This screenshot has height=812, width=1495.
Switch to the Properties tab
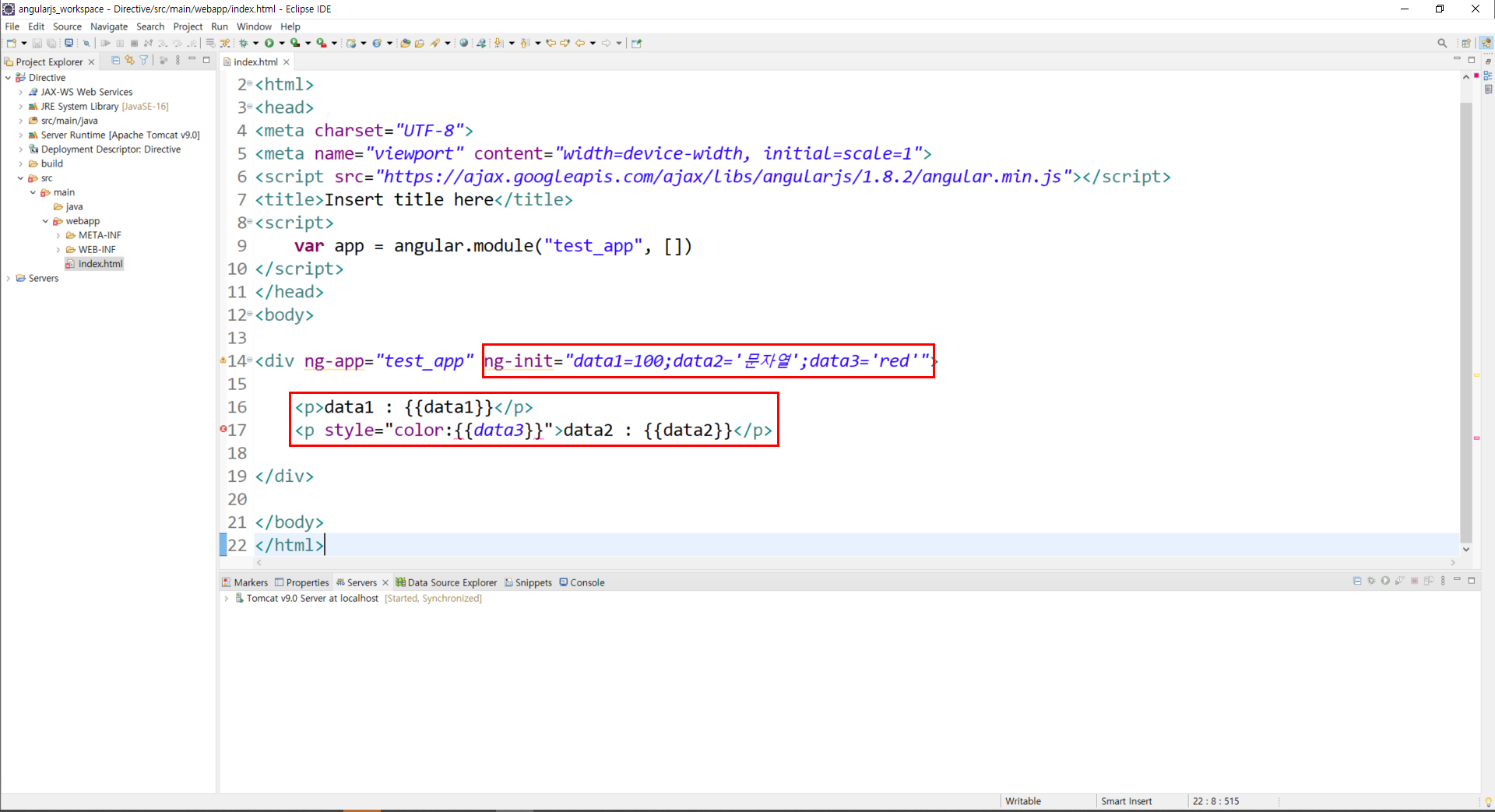pyautogui.click(x=302, y=582)
